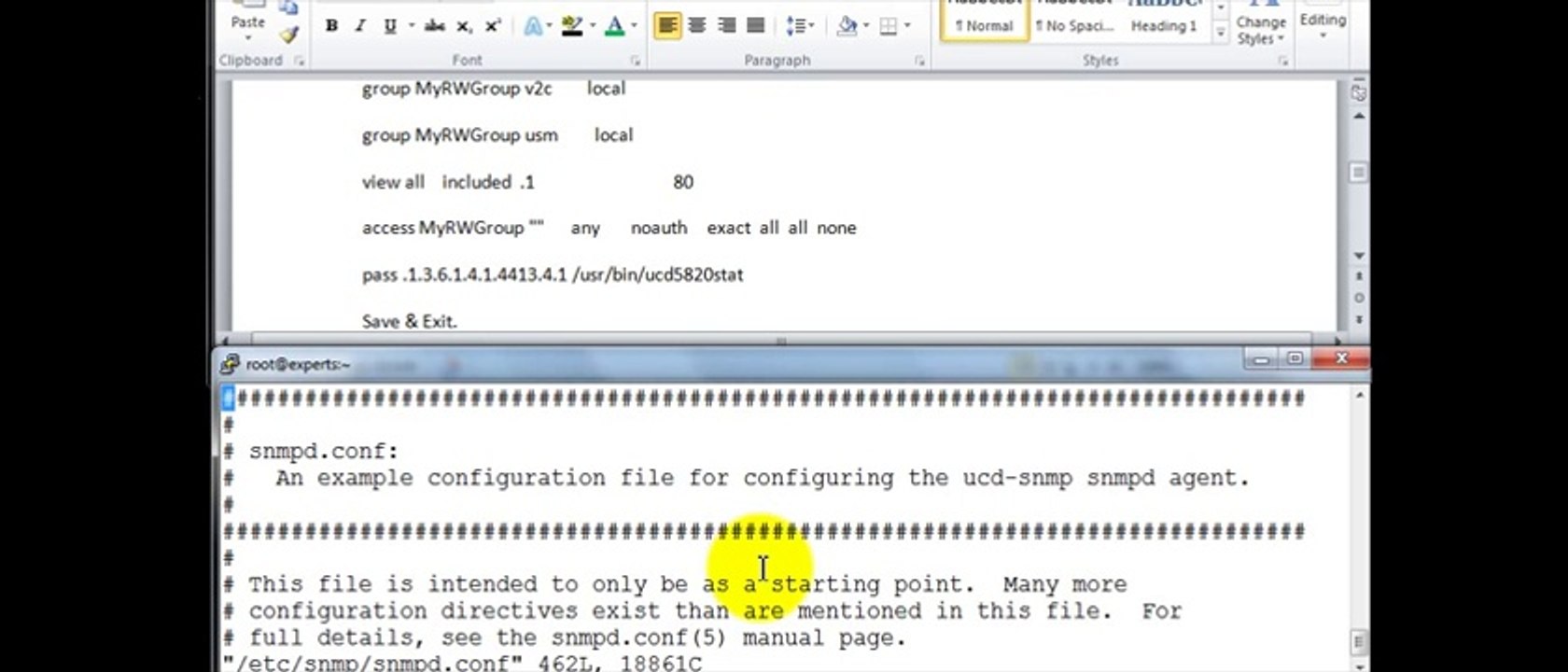
Task: Open the Font dialog launcher
Action: pyautogui.click(x=636, y=61)
